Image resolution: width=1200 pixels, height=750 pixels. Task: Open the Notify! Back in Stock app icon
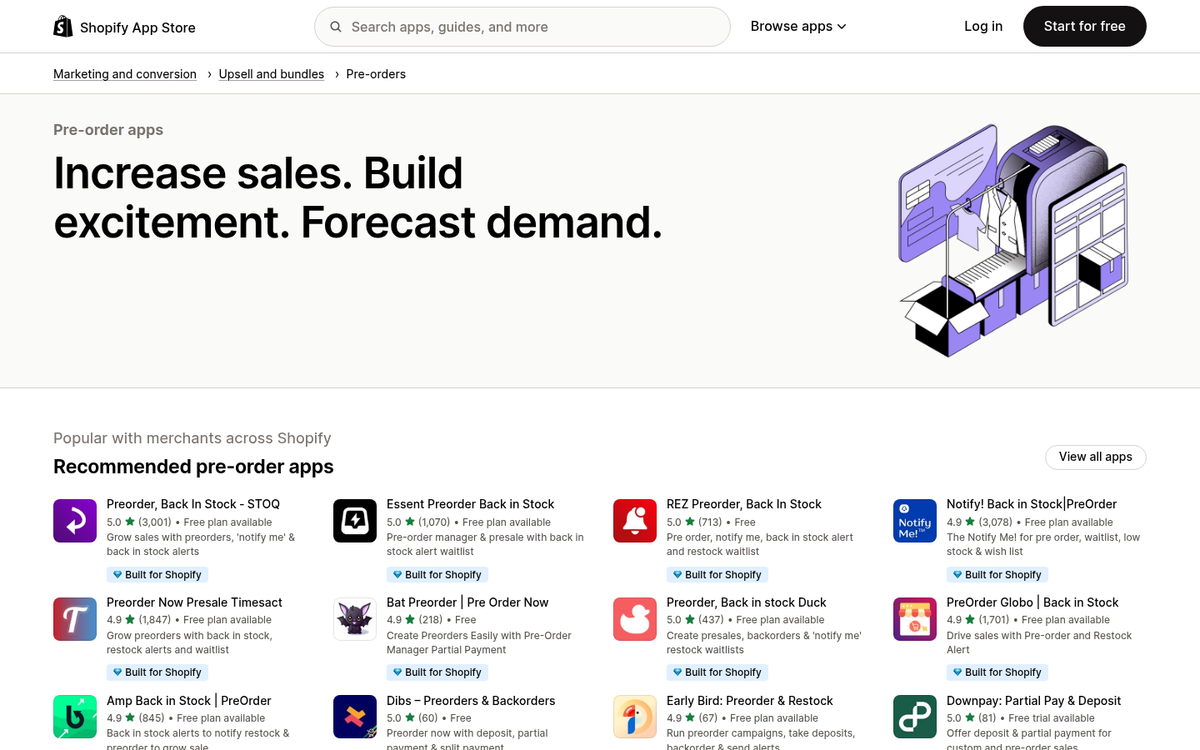[914, 520]
